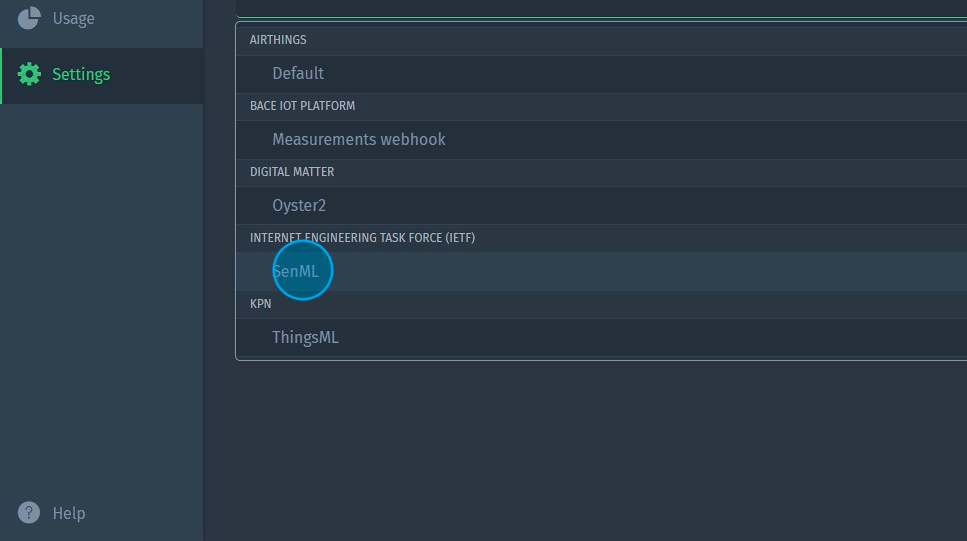
Task: Click the DIGITAL MATTER group header
Action: (x=292, y=172)
